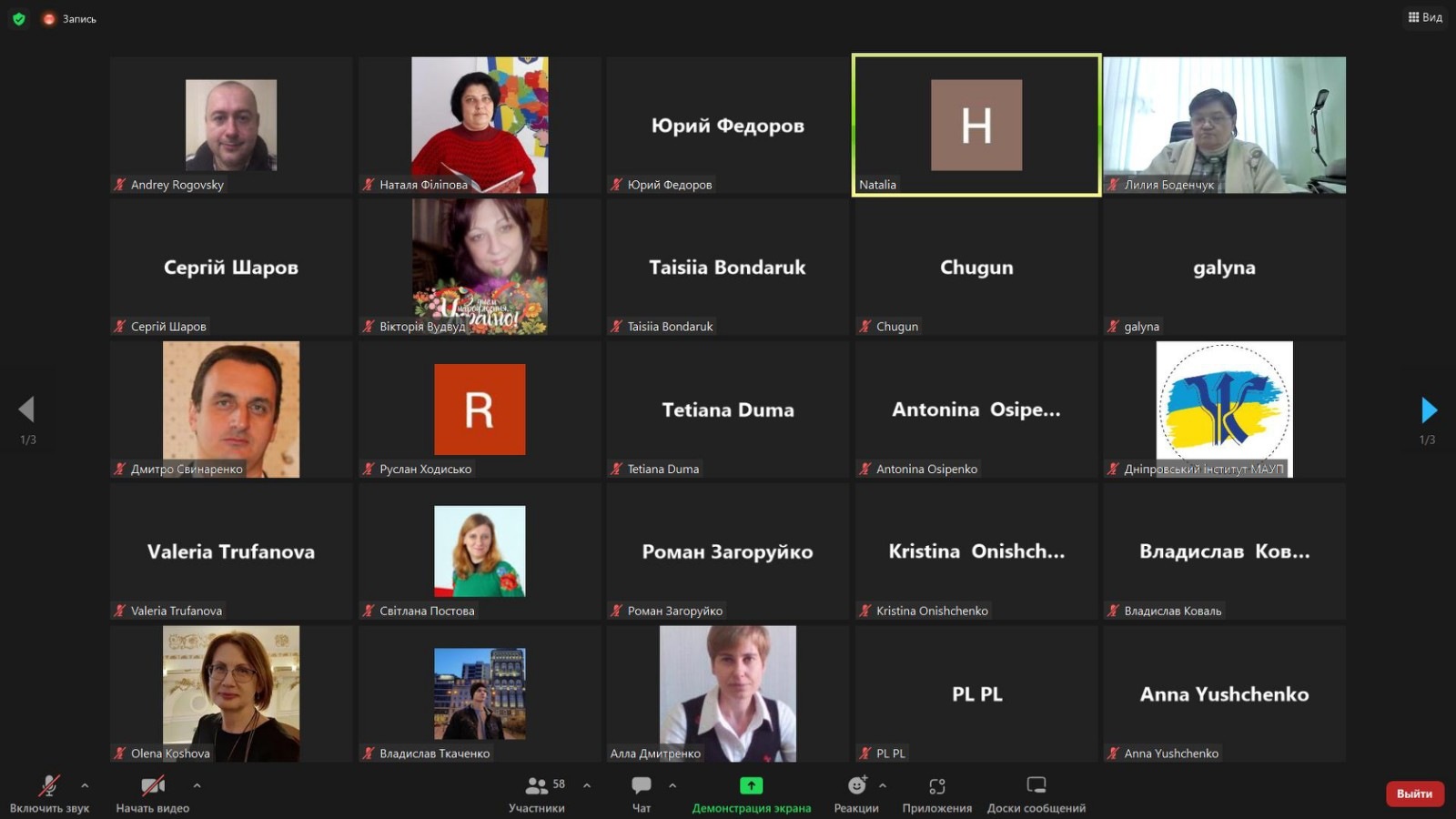Open the Reactions smiley menu
Viewport: 1456px width, 819px height.
pos(856,785)
